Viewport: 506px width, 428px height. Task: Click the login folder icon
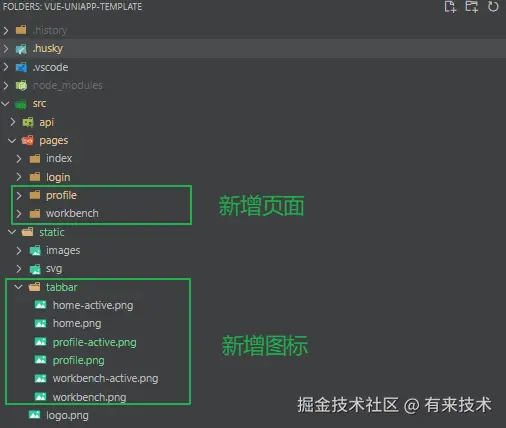coord(35,177)
